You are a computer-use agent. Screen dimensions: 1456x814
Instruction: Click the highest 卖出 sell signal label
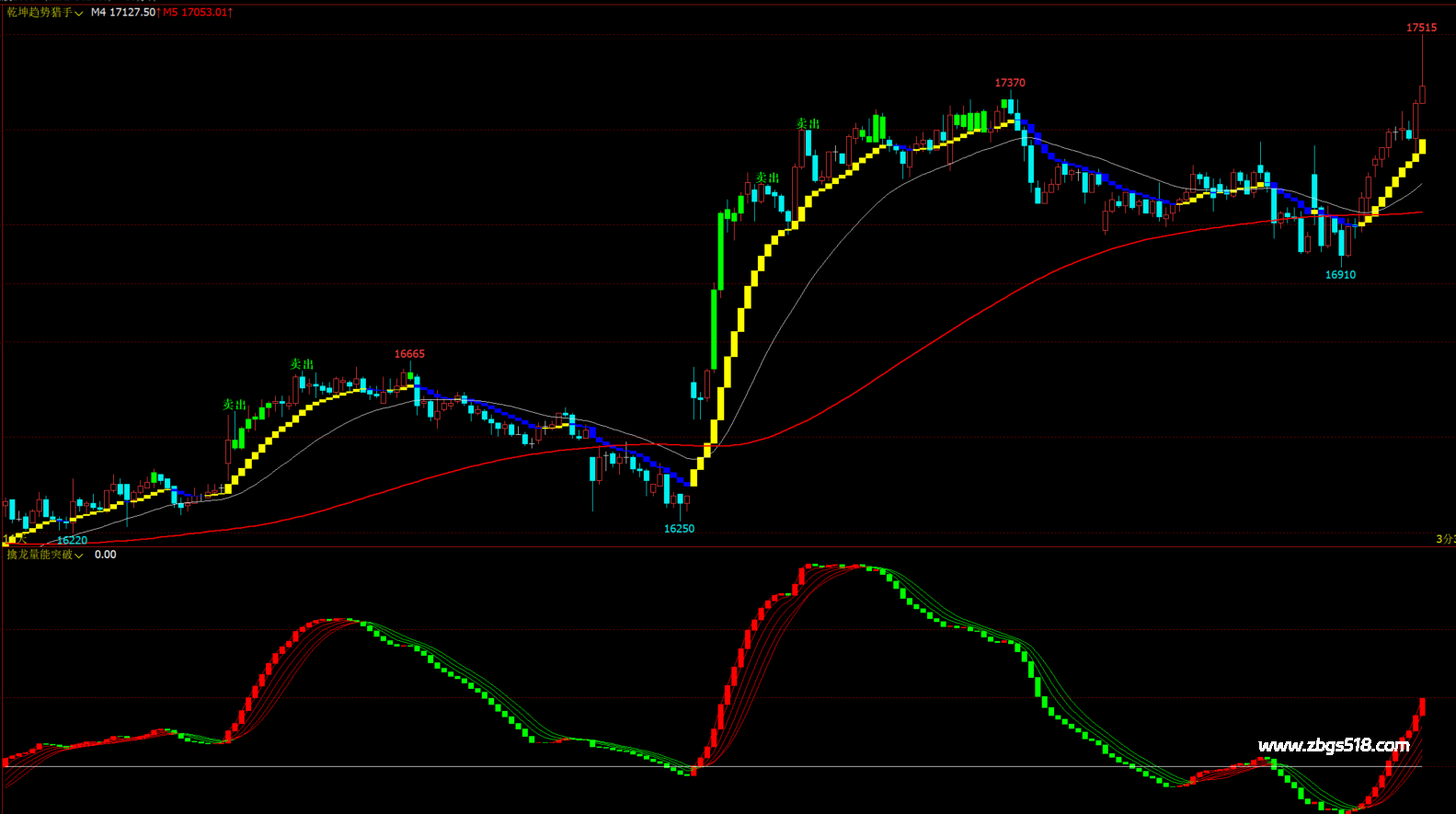coord(808,123)
